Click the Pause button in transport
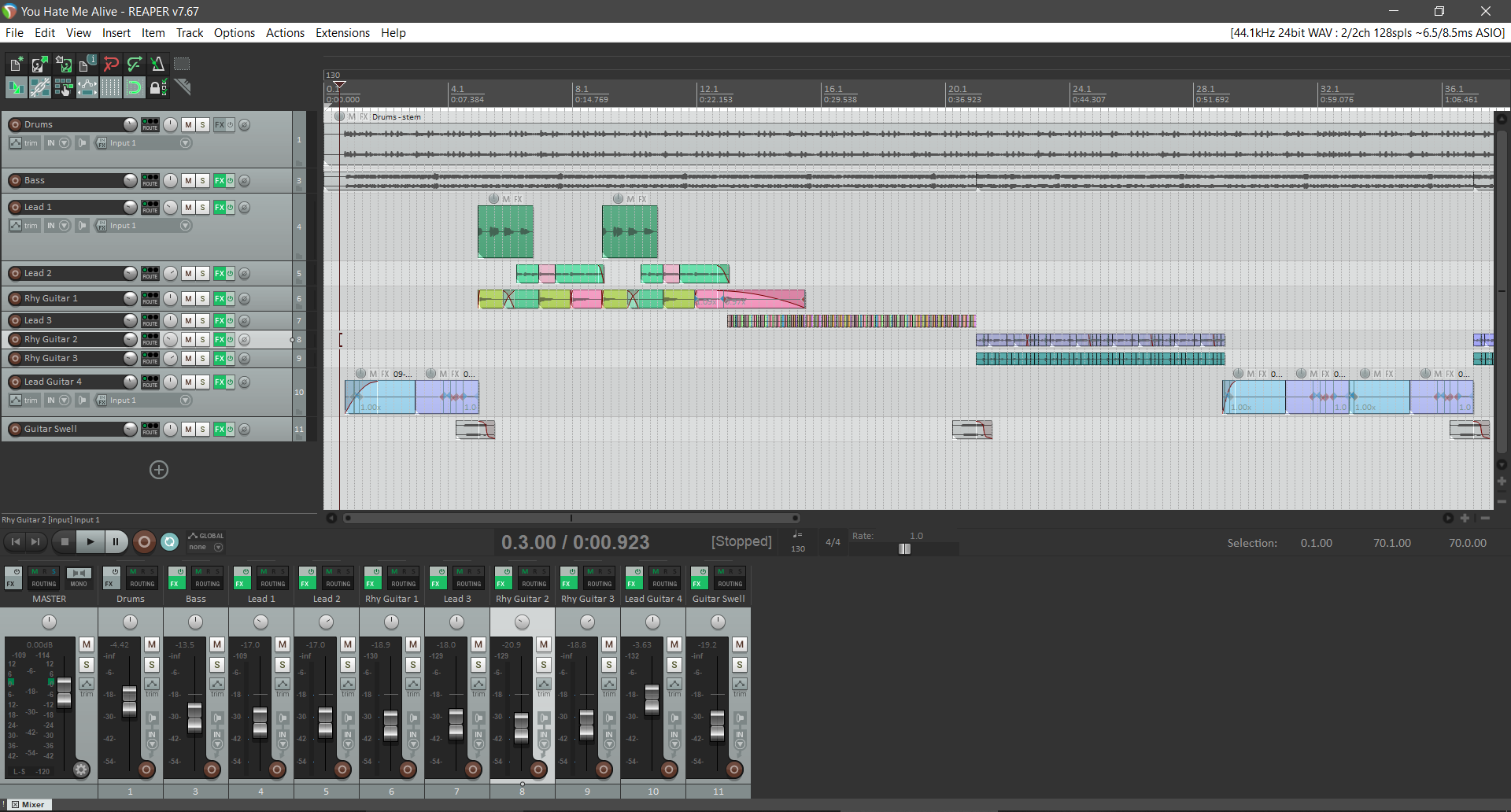 116,541
